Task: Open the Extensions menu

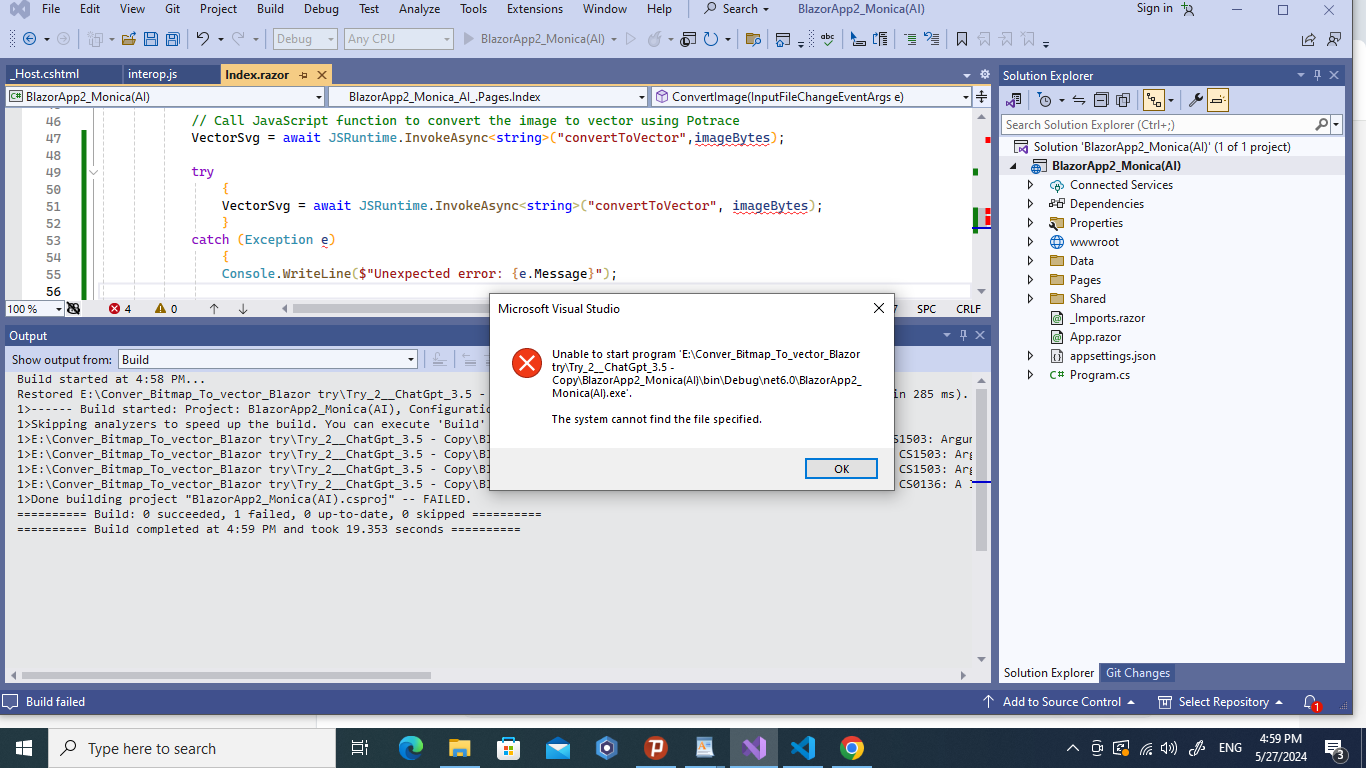Action: 535,9
